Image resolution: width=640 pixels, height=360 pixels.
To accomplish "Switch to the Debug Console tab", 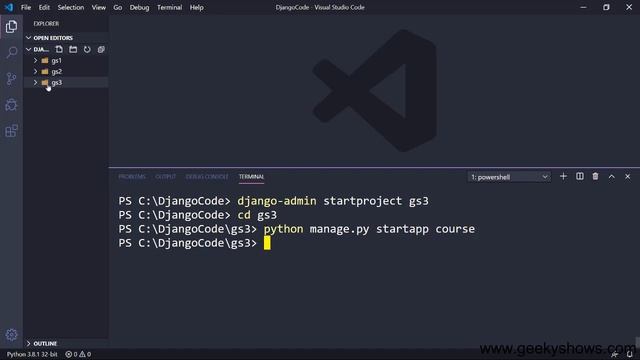I will (207, 177).
